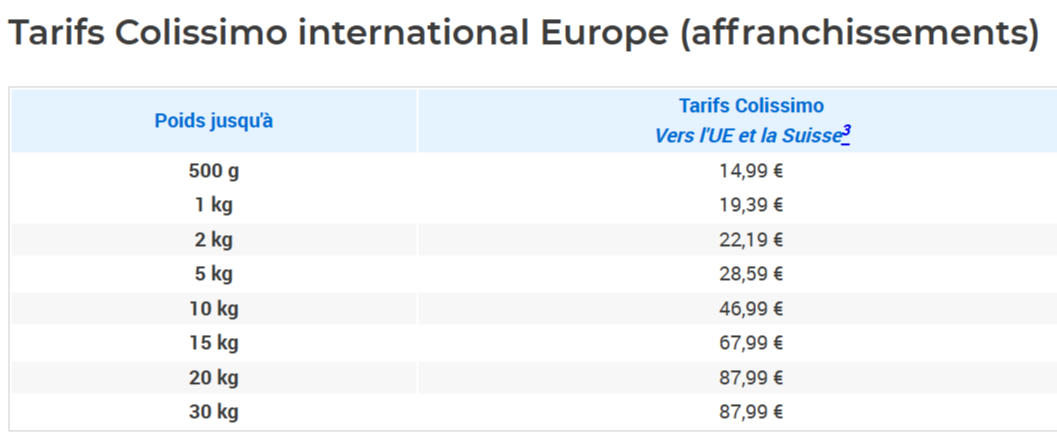The width and height of the screenshot is (1057, 446).
Task: Click the 1 kg weight cell
Action: [214, 205]
